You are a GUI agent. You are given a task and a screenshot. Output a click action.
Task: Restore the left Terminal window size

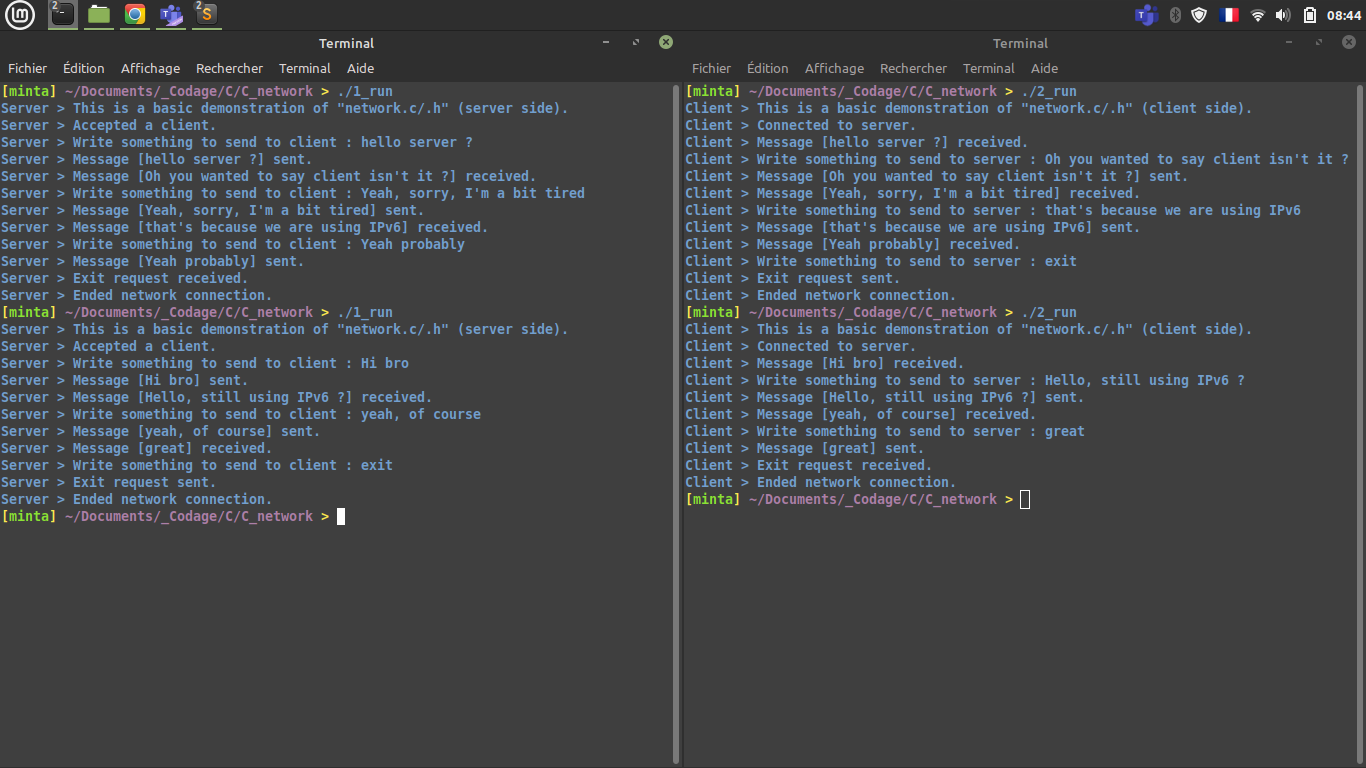[636, 43]
